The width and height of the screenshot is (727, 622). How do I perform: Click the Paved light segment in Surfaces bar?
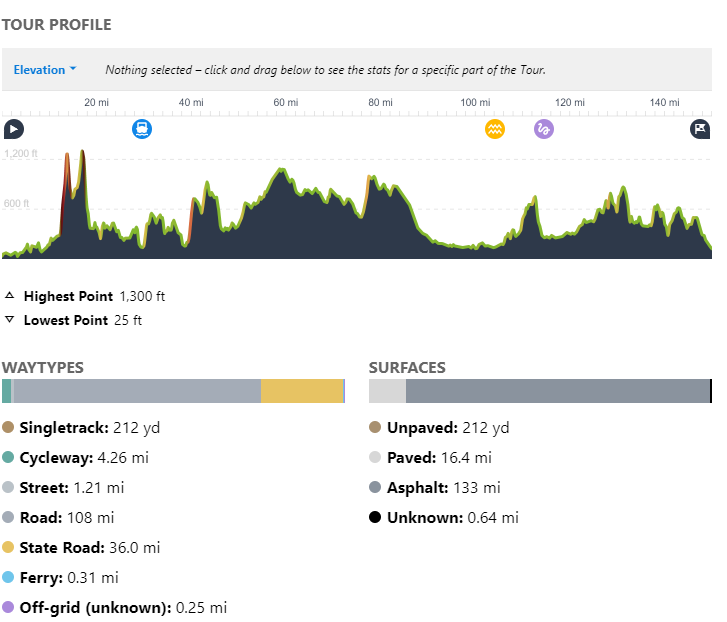click(x=387, y=391)
